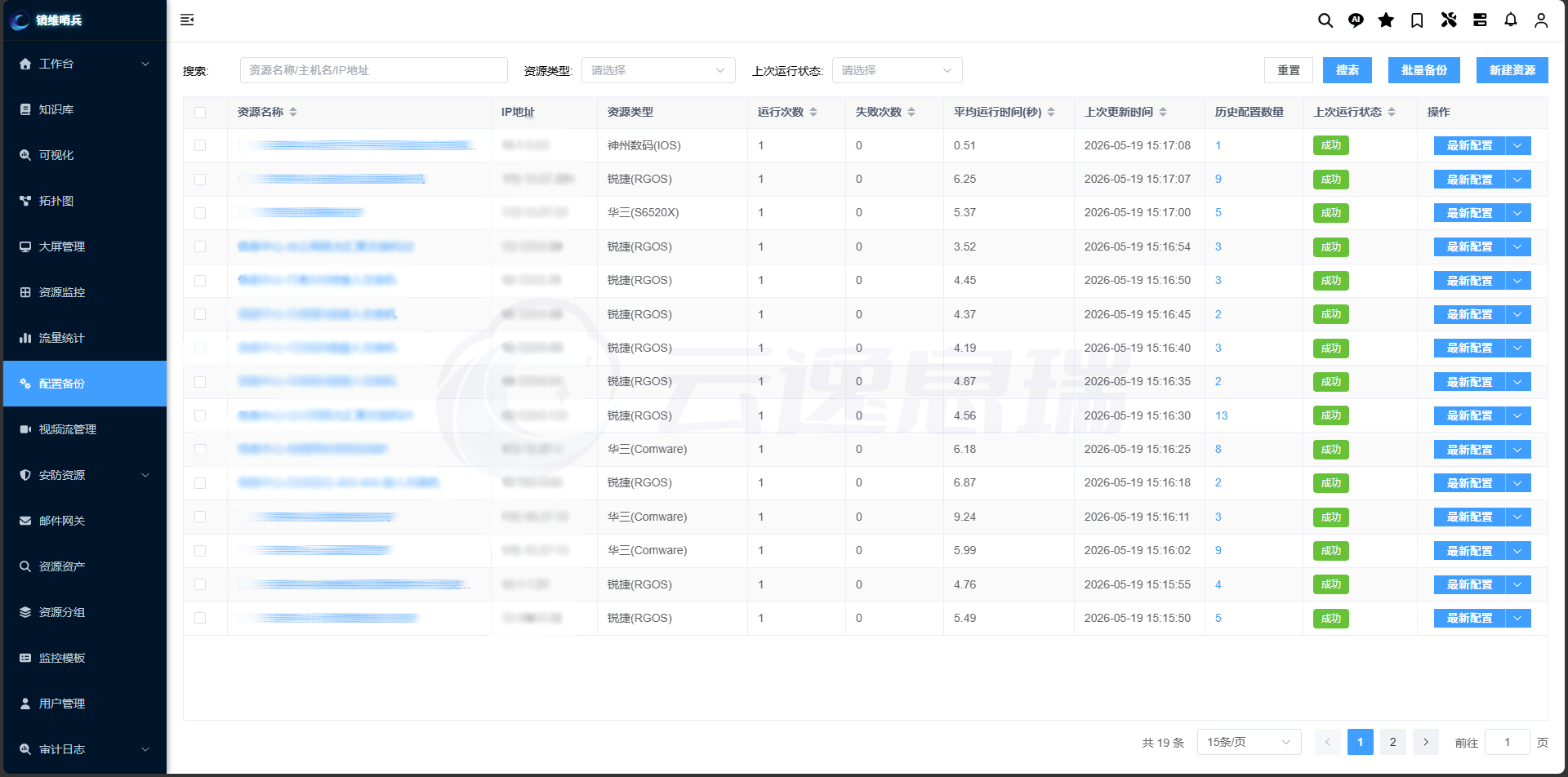This screenshot has width=1568, height=777.
Task: Select the checkbox for row updated 15:16:30
Action: [200, 415]
